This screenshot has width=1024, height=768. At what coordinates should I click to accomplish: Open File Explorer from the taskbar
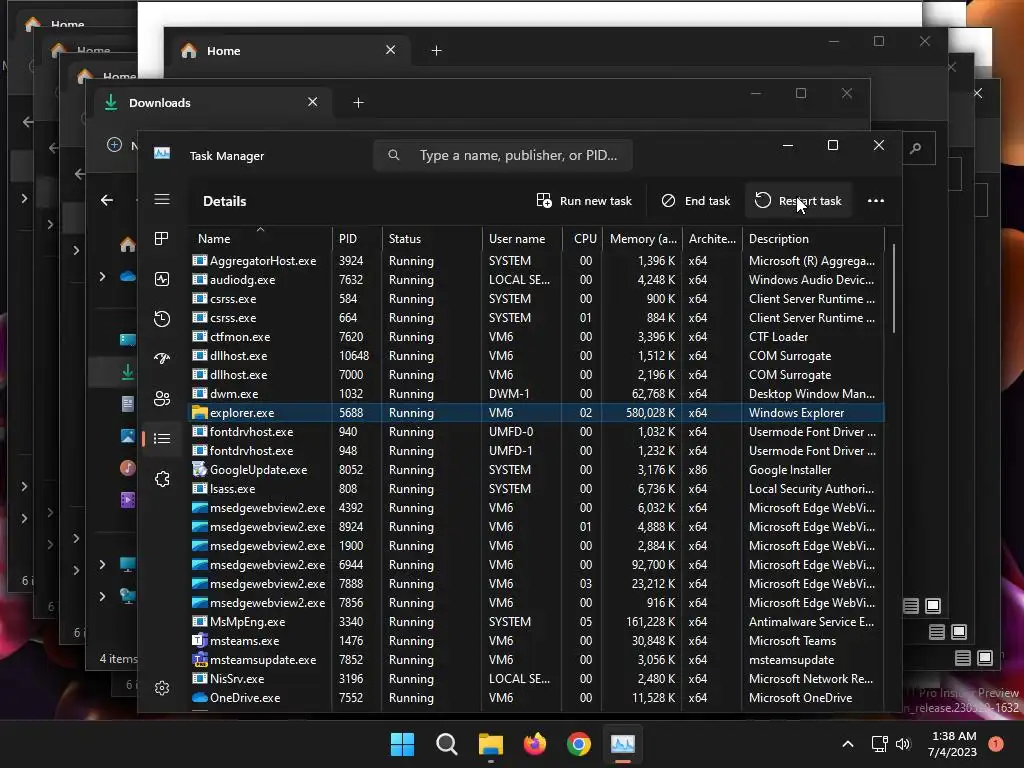tap(490, 744)
